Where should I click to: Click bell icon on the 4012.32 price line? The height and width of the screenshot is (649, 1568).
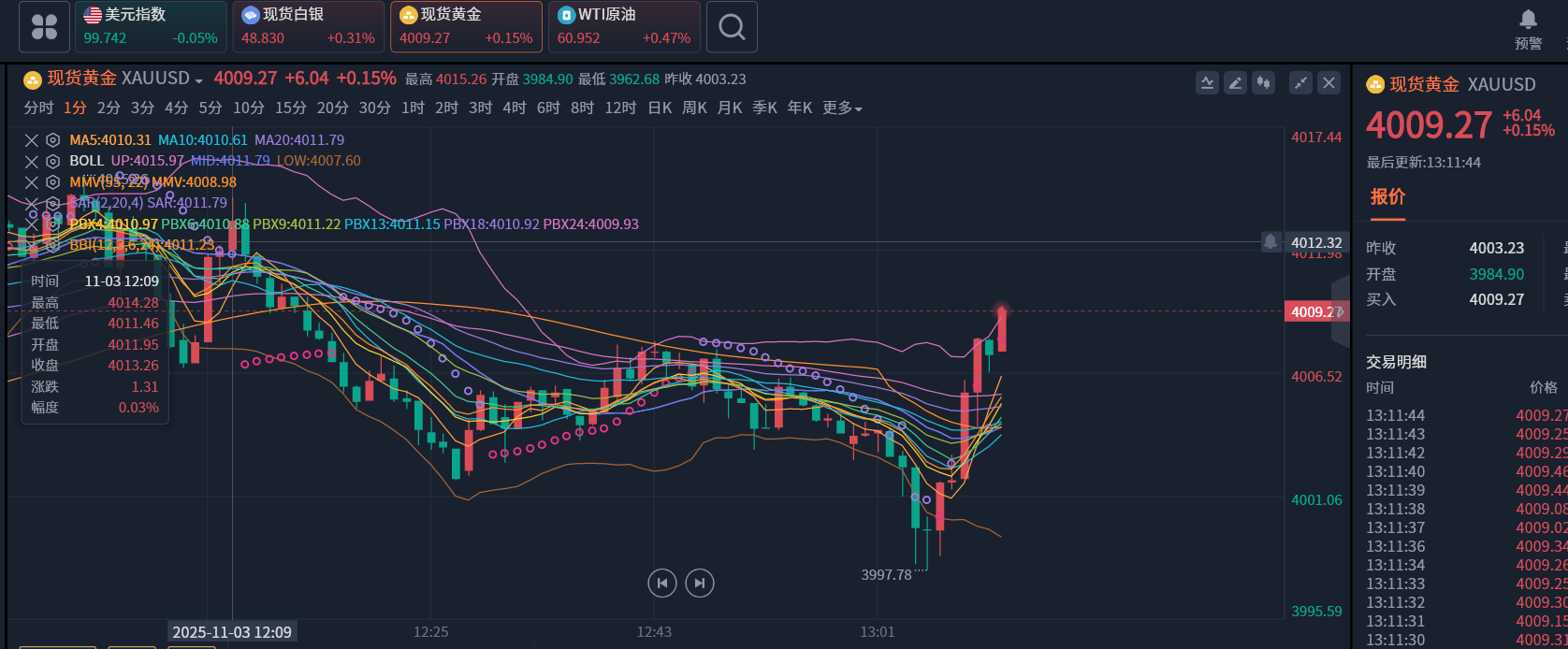click(1270, 242)
